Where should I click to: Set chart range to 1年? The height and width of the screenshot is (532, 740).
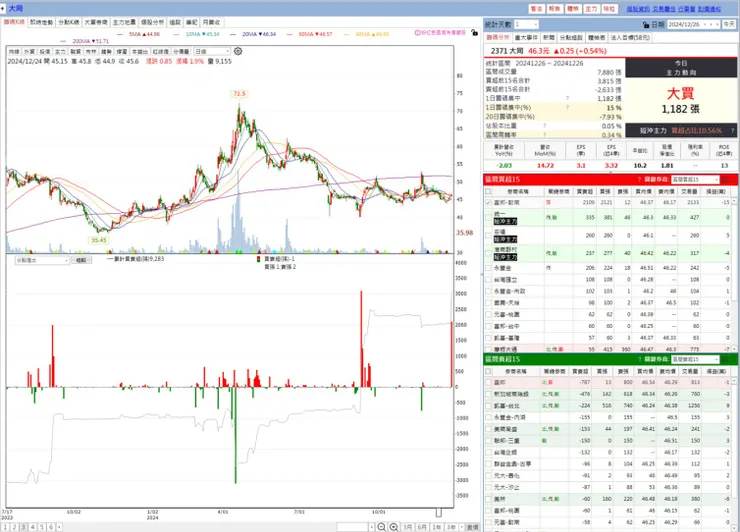point(437,527)
